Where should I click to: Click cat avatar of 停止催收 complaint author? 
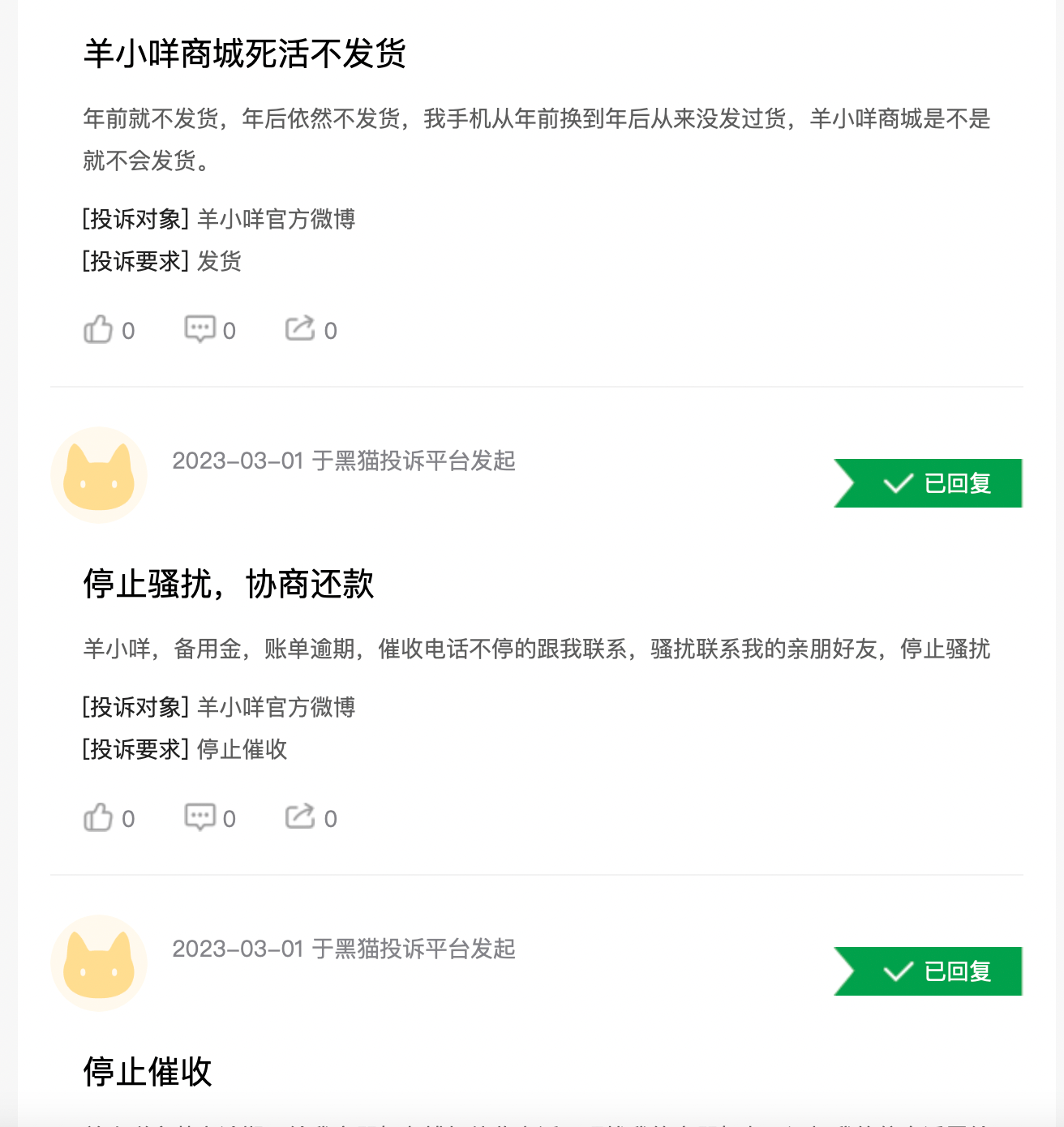point(99,963)
